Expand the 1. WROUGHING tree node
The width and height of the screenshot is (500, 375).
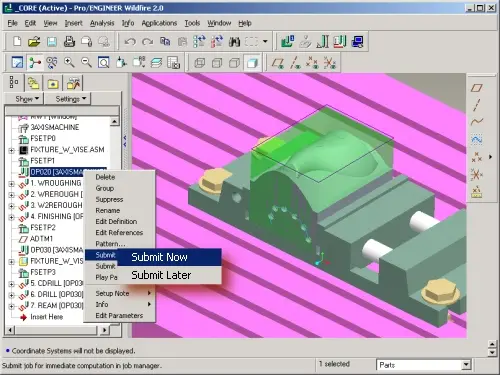(x=11, y=184)
